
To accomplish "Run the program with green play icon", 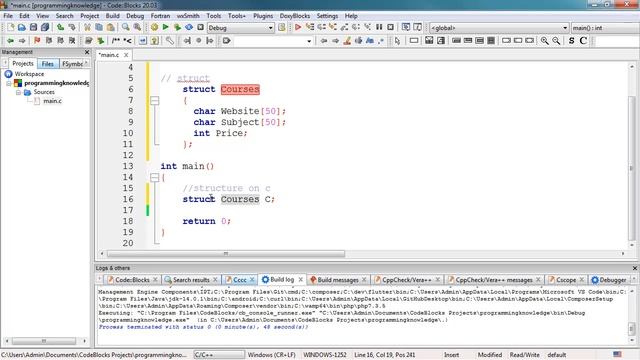I will pos(166,27).
